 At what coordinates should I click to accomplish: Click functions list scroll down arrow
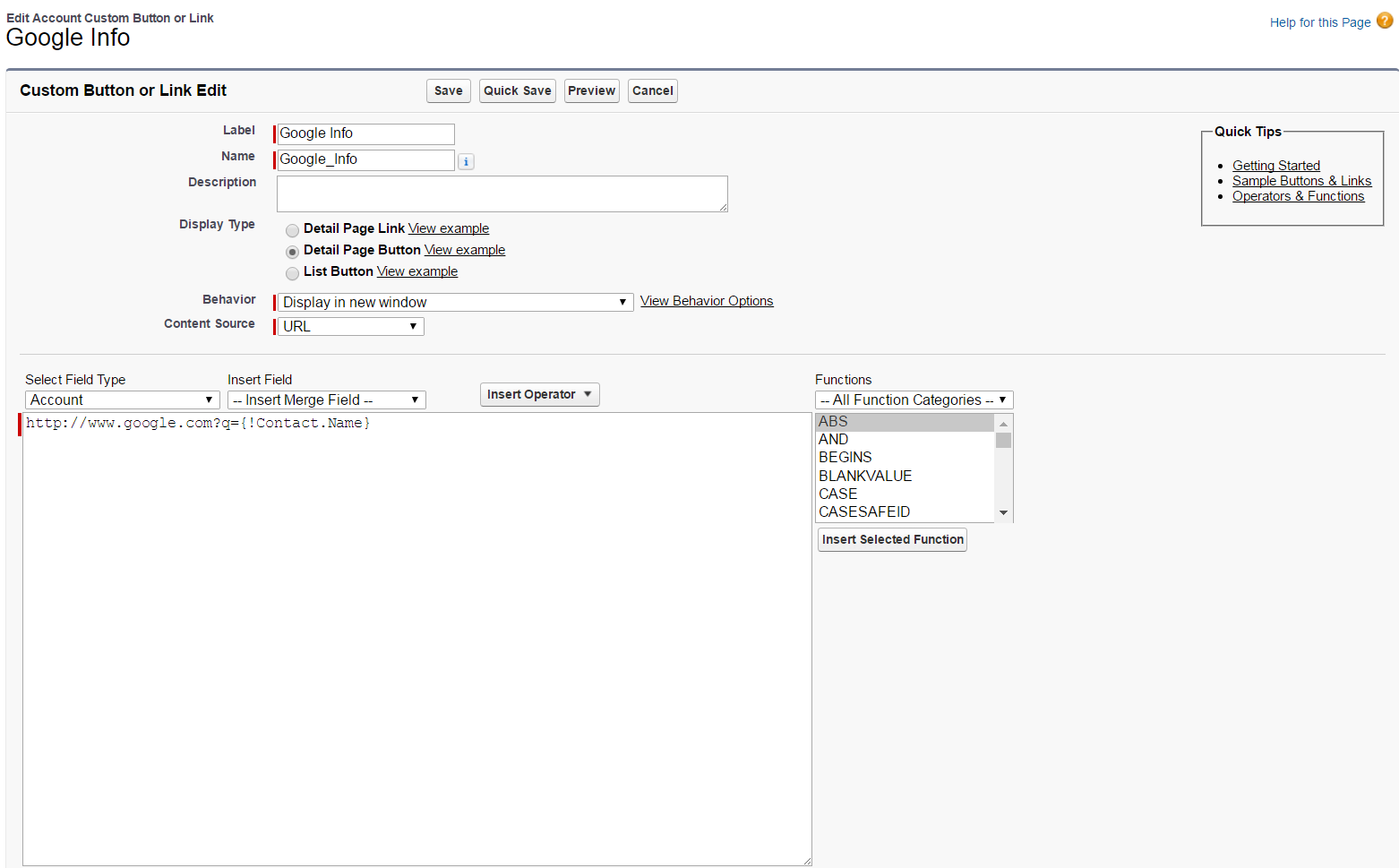coord(1004,513)
